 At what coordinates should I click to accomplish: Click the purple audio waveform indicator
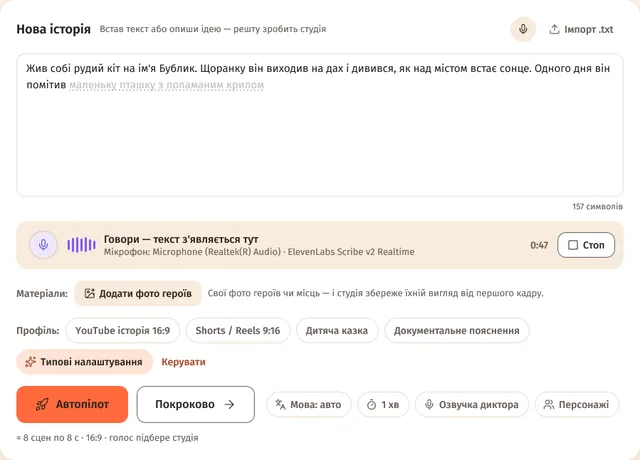coord(82,245)
